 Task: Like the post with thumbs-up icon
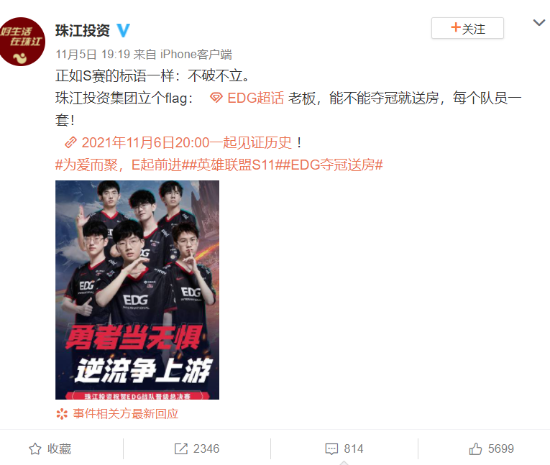pyautogui.click(x=475, y=449)
